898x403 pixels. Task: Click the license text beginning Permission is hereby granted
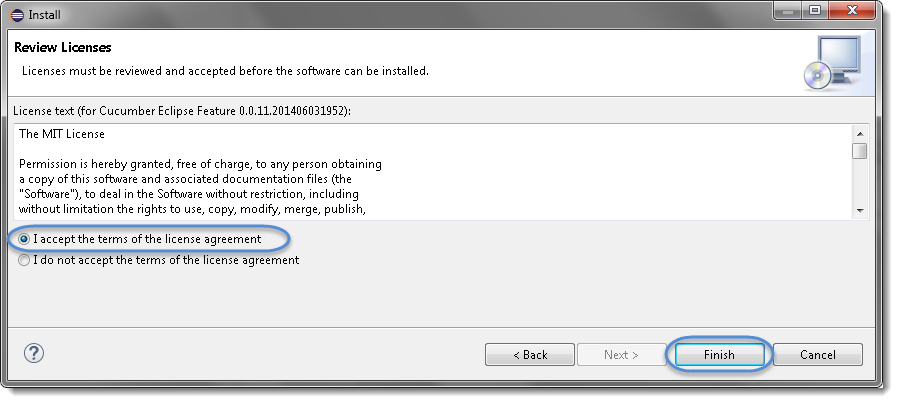[200, 164]
